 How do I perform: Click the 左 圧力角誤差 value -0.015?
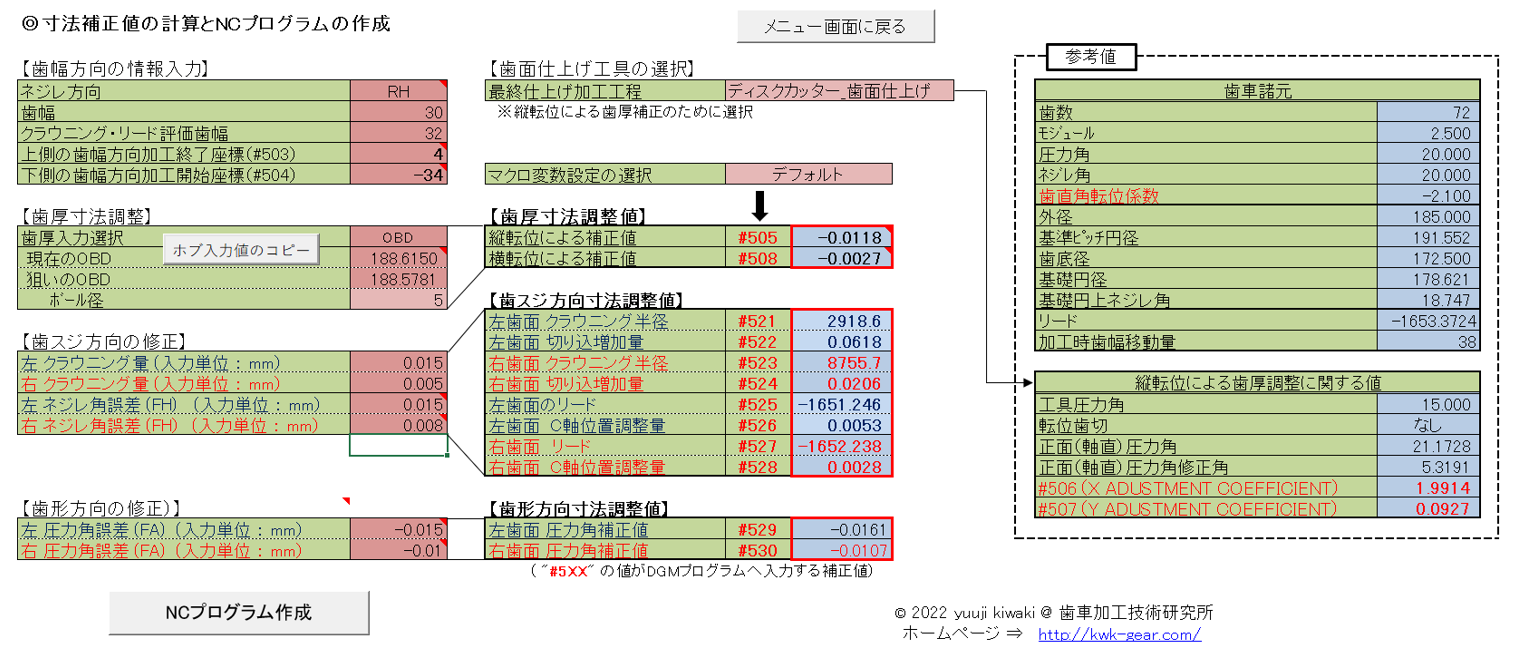398,530
